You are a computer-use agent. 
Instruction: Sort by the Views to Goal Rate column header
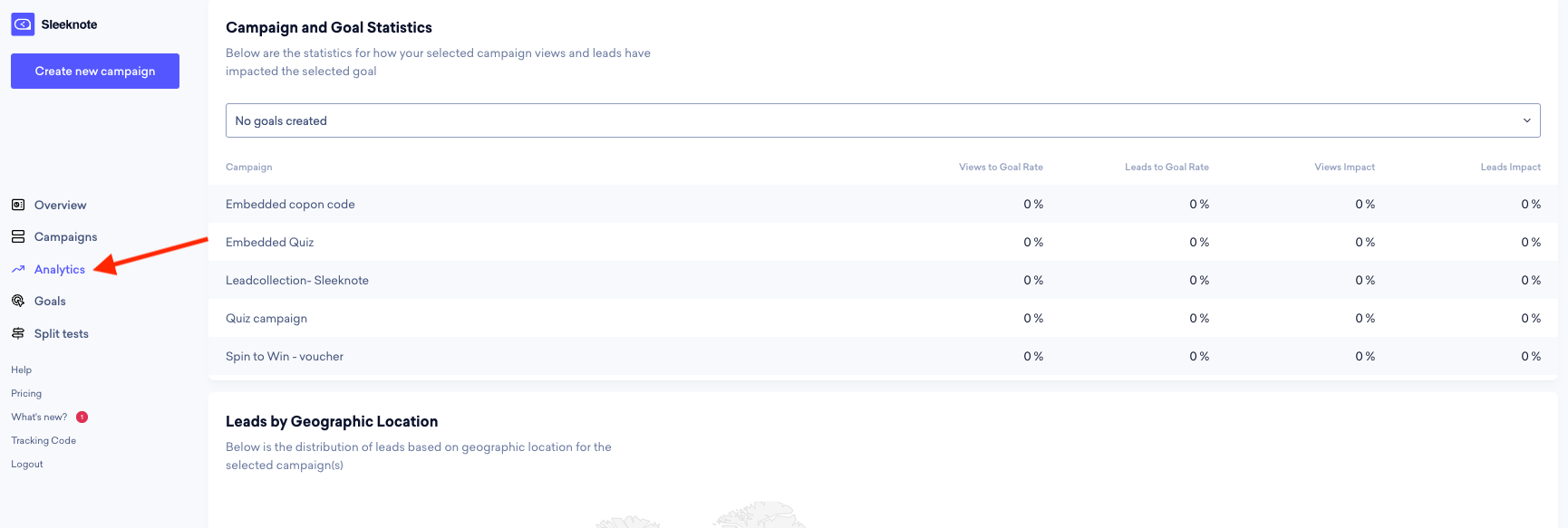click(x=1001, y=167)
